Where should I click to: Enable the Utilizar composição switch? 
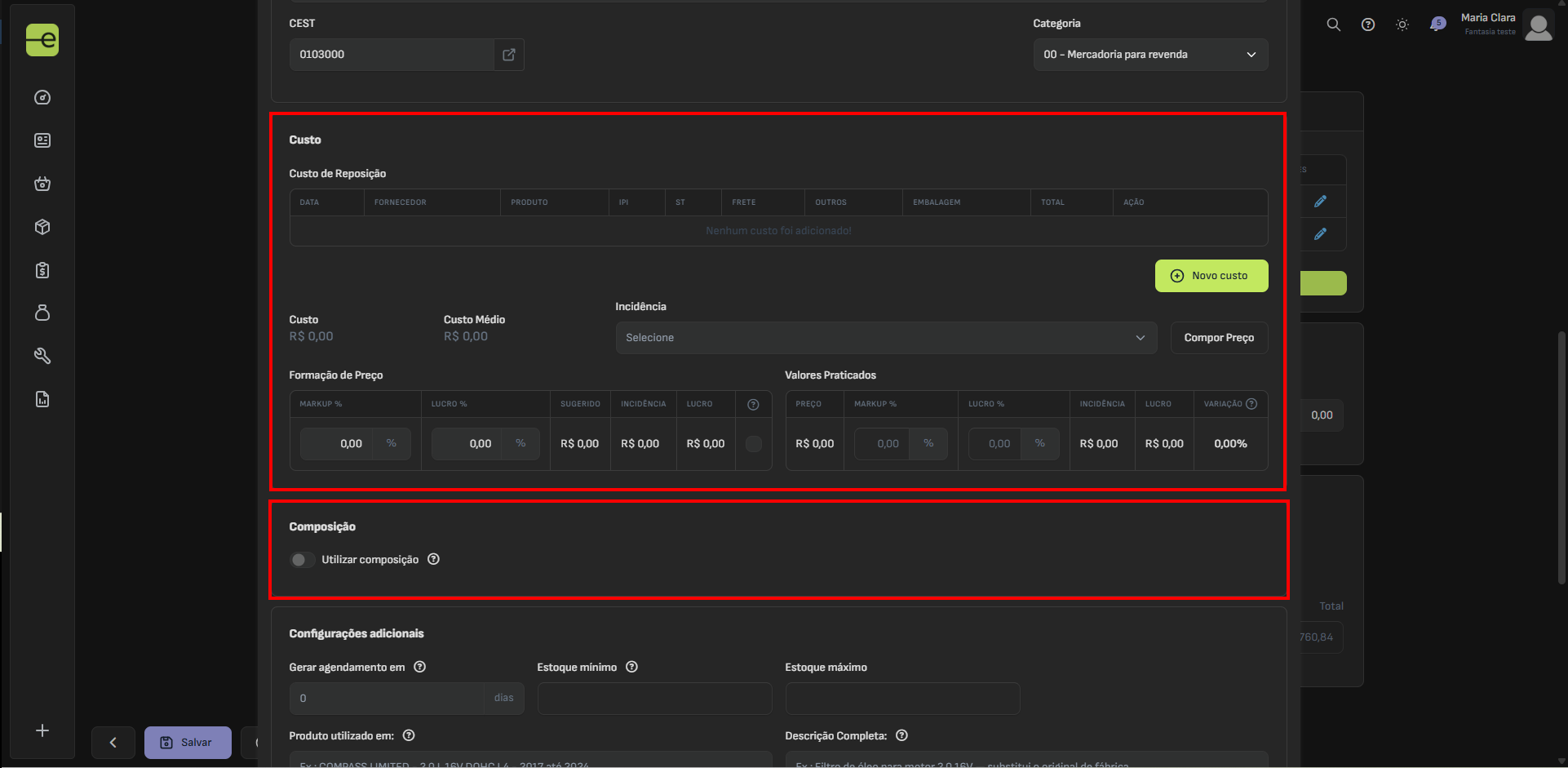[302, 560]
